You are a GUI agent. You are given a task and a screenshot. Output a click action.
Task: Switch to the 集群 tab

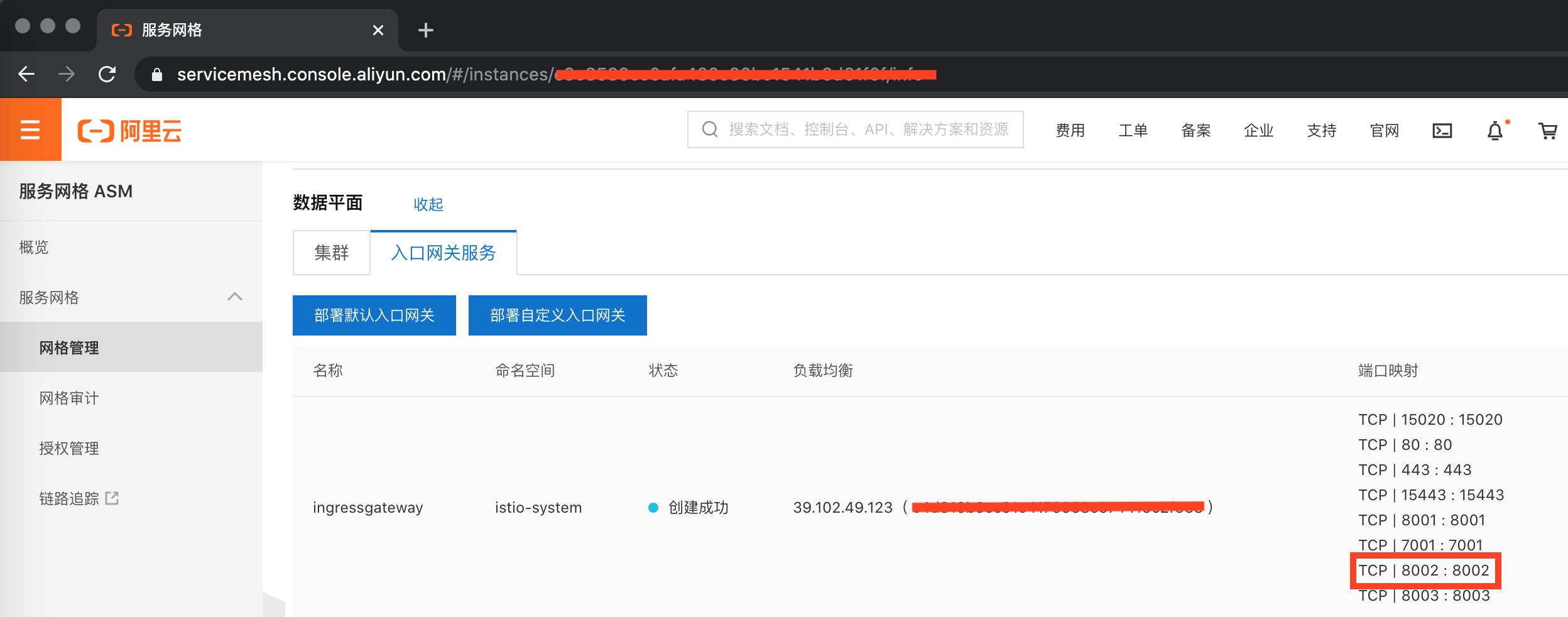pyautogui.click(x=331, y=252)
